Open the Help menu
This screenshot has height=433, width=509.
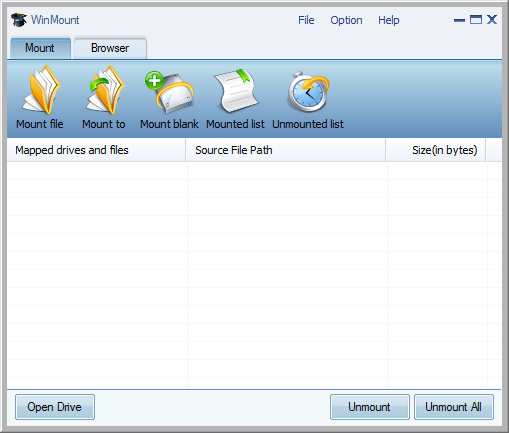pos(389,20)
